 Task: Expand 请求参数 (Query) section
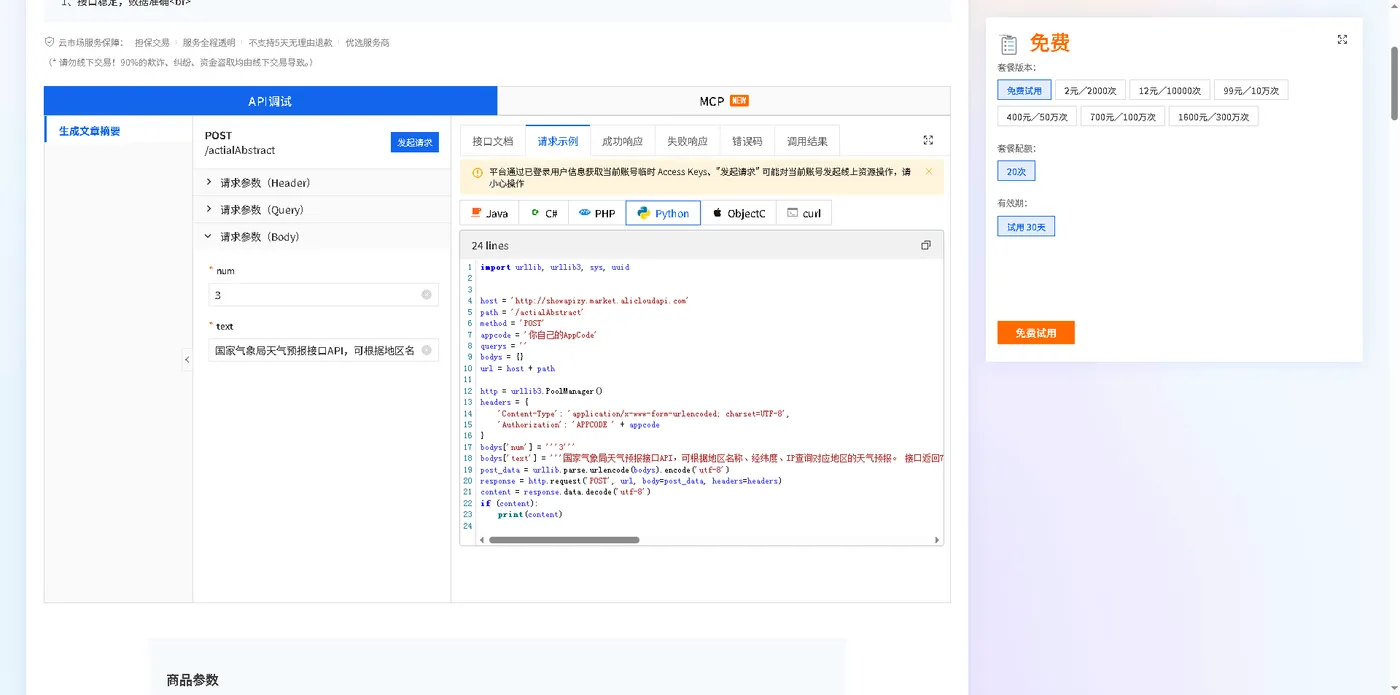coord(321,209)
